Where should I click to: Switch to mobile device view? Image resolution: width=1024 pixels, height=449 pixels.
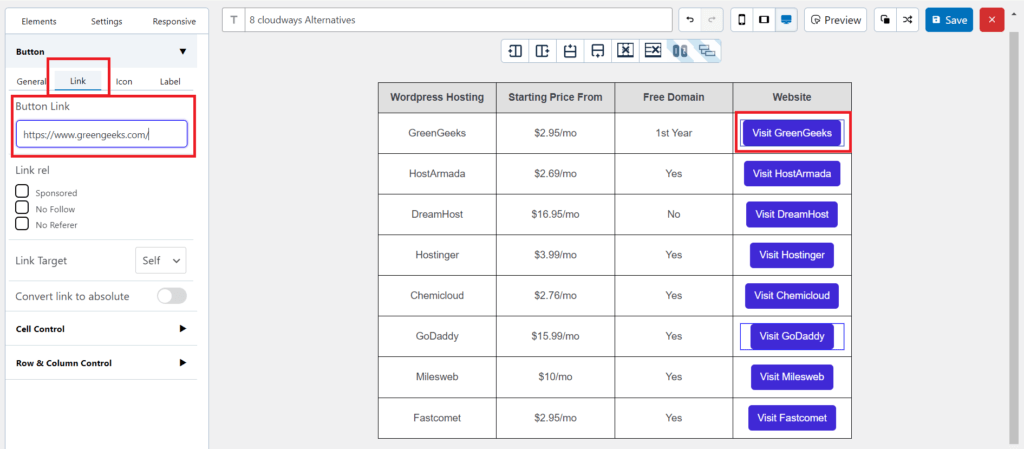click(742, 20)
